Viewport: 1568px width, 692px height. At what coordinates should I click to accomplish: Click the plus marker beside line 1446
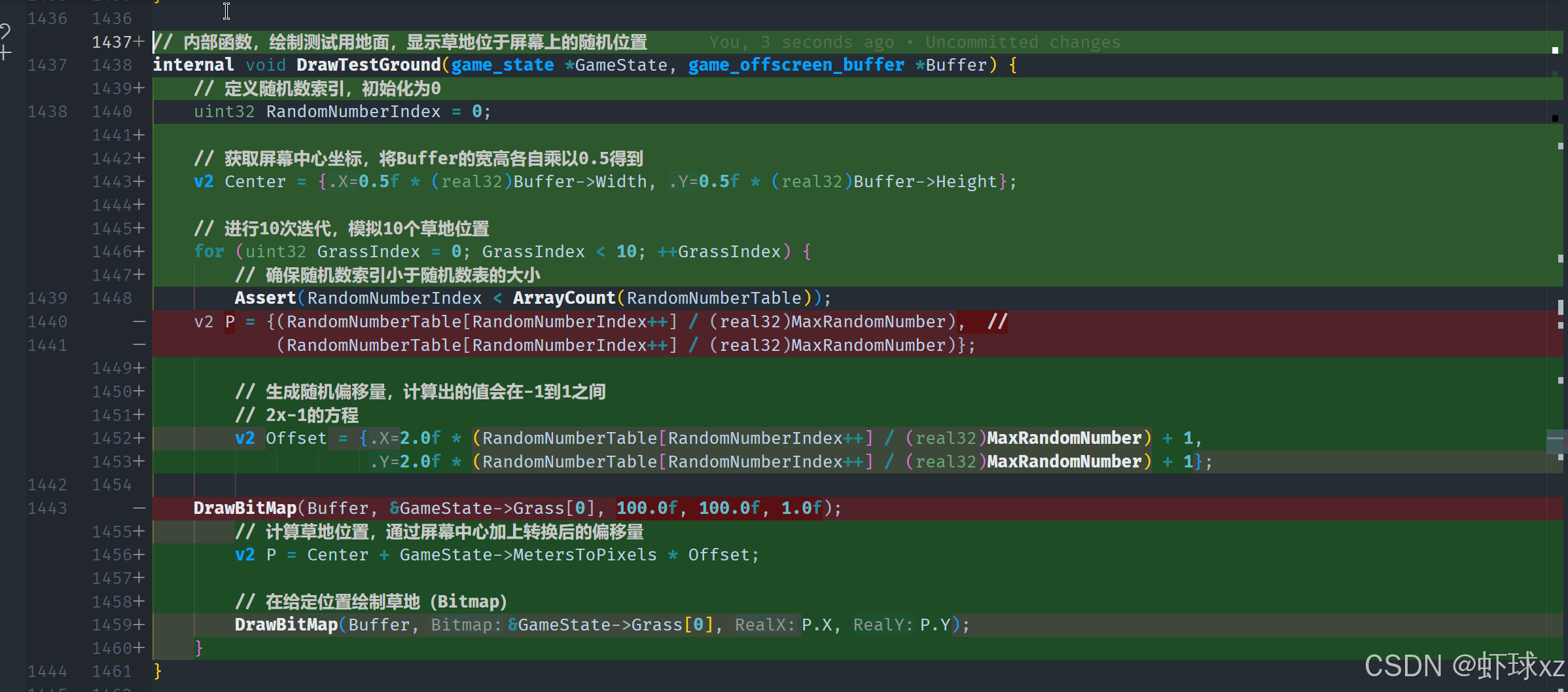(139, 251)
